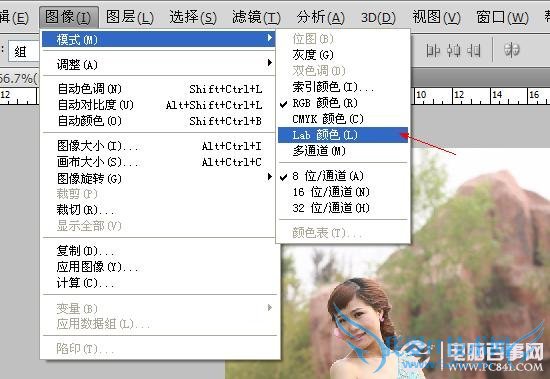Select 16 位/通道(N) bit depth
Viewport: 550px width, 379px height.
[x=343, y=192]
